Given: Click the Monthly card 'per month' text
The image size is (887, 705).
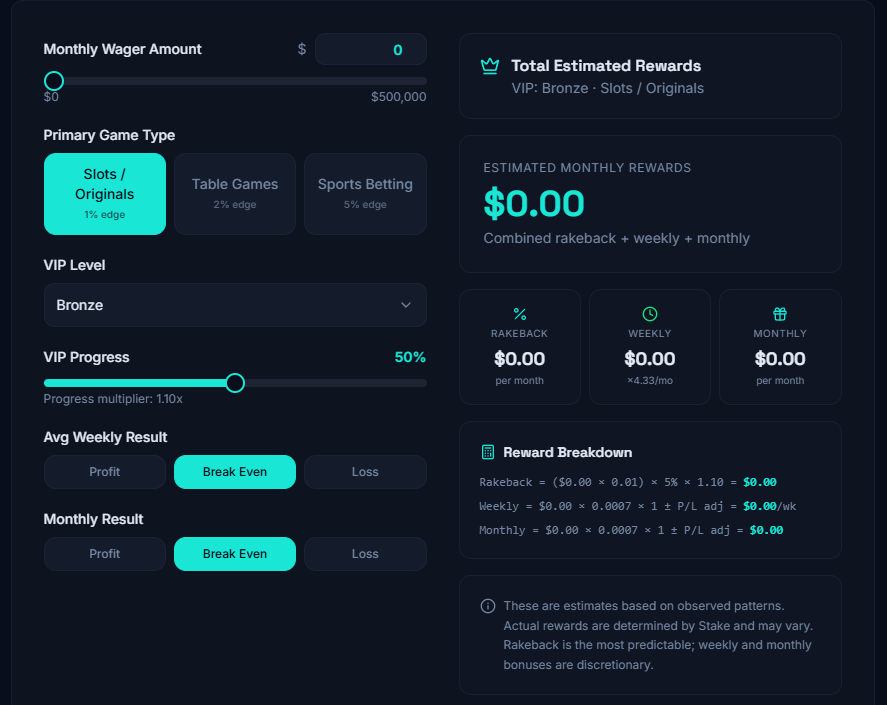Looking at the screenshot, I should coord(780,381).
